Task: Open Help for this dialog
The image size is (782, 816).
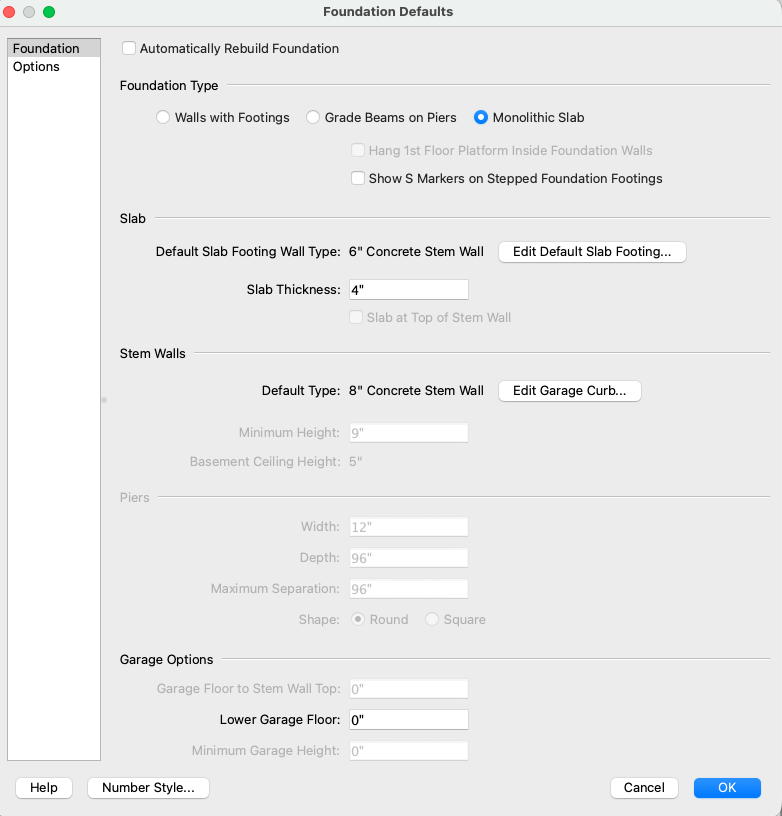Action: click(x=44, y=788)
